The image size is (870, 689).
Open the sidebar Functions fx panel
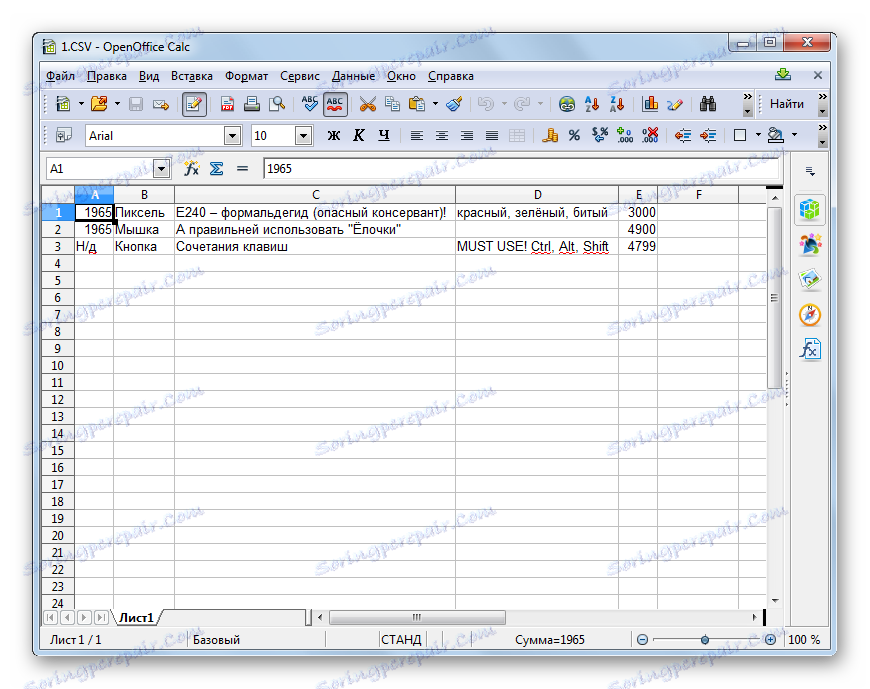[810, 349]
